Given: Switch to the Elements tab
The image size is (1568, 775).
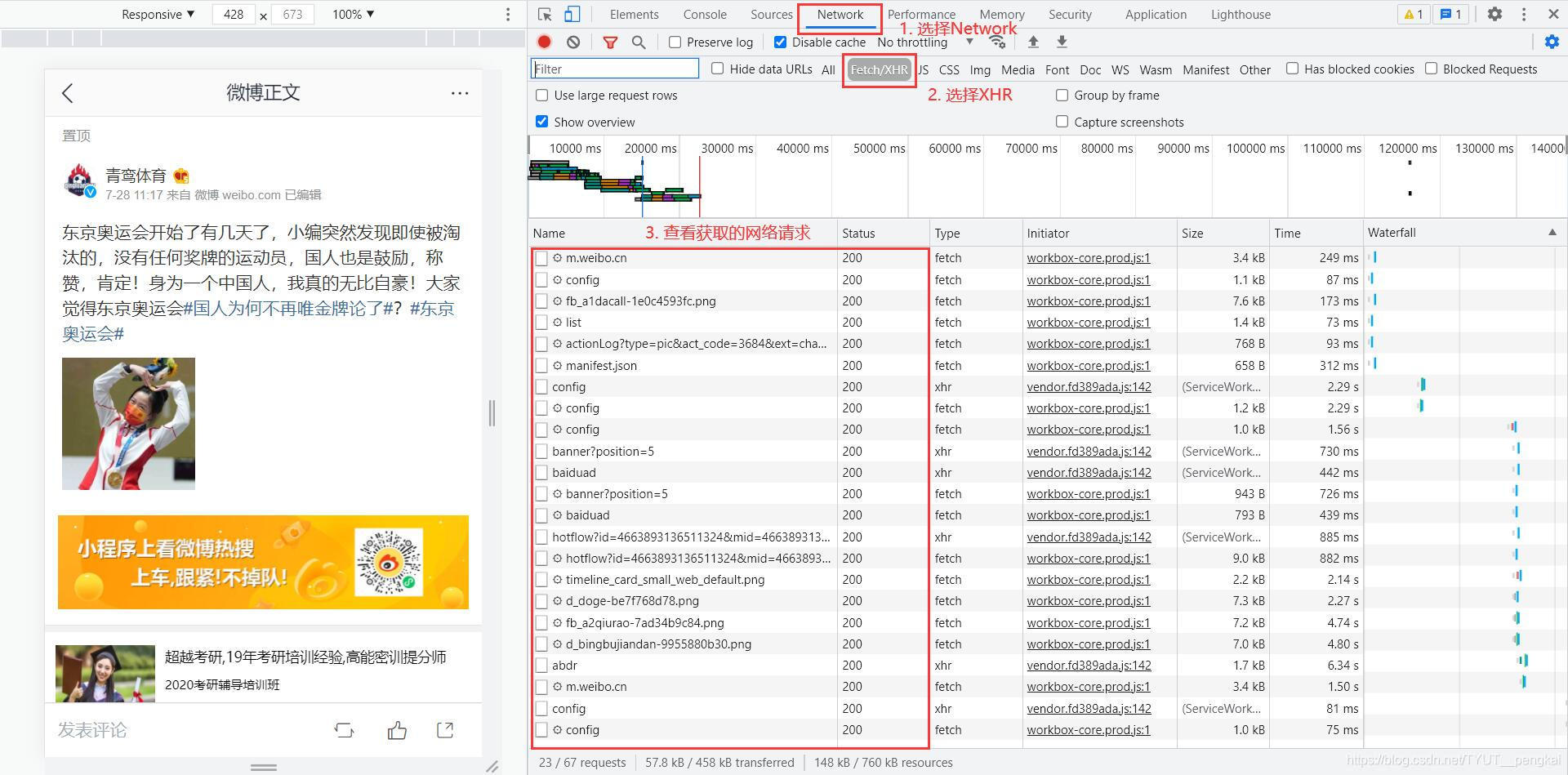Looking at the screenshot, I should tap(634, 14).
